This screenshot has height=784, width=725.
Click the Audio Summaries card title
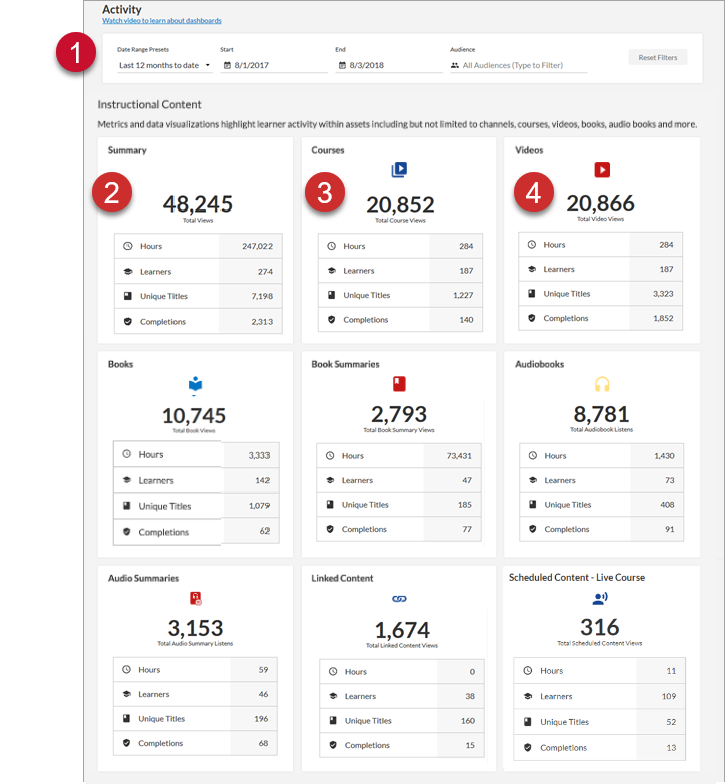pyautogui.click(x=143, y=578)
